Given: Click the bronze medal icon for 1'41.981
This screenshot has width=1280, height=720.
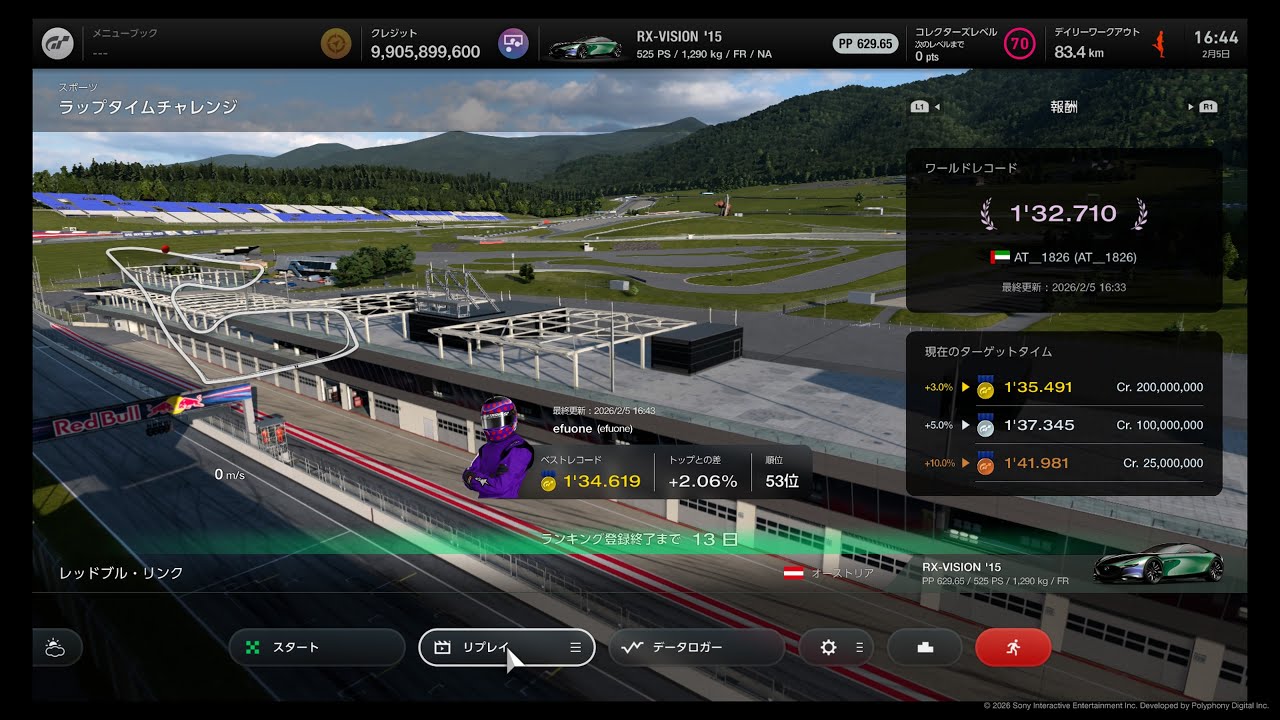Looking at the screenshot, I should pyautogui.click(x=985, y=463).
